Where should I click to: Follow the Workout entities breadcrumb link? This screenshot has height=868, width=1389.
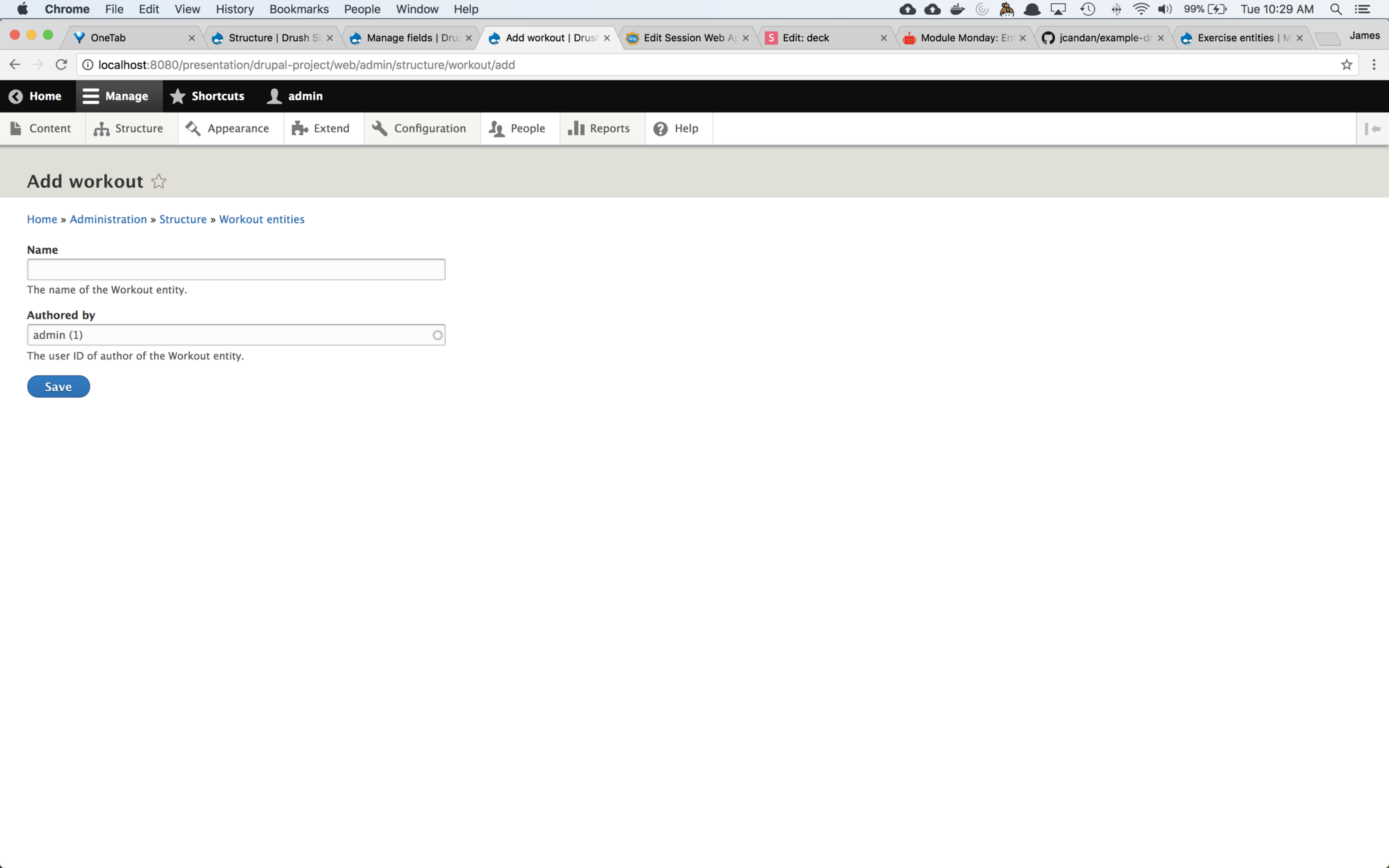coord(262,219)
